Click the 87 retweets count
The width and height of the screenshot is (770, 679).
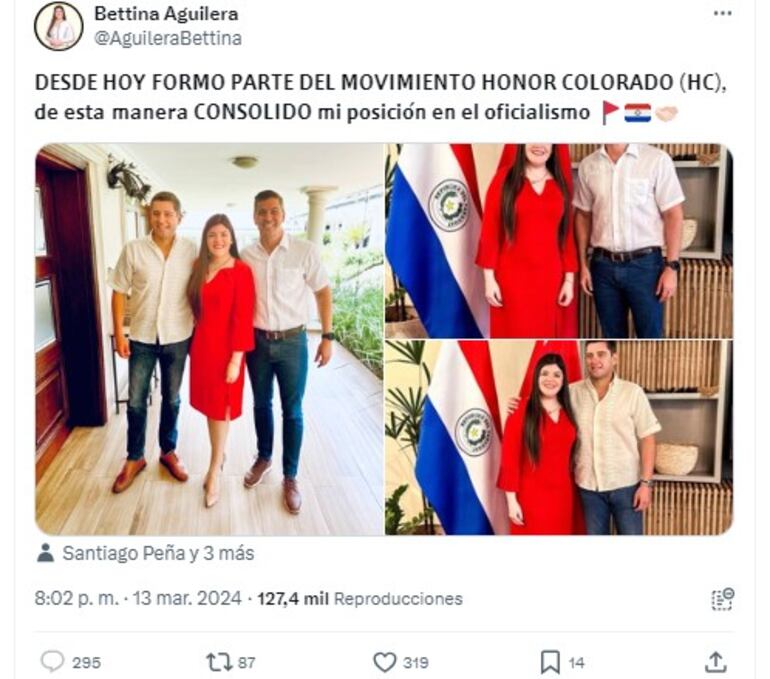pyautogui.click(x=247, y=663)
